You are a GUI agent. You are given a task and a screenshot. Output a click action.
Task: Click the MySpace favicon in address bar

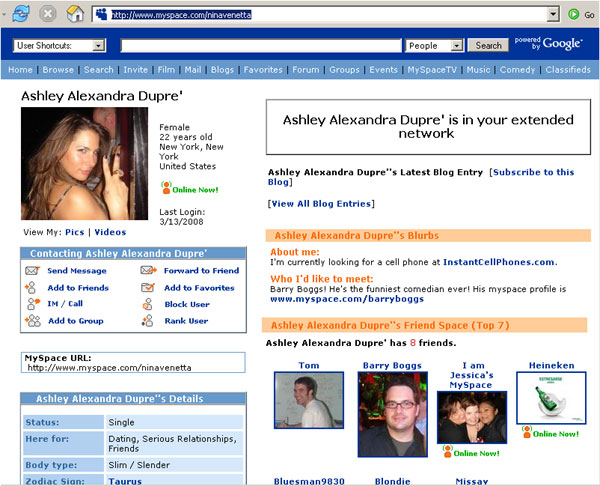click(101, 15)
